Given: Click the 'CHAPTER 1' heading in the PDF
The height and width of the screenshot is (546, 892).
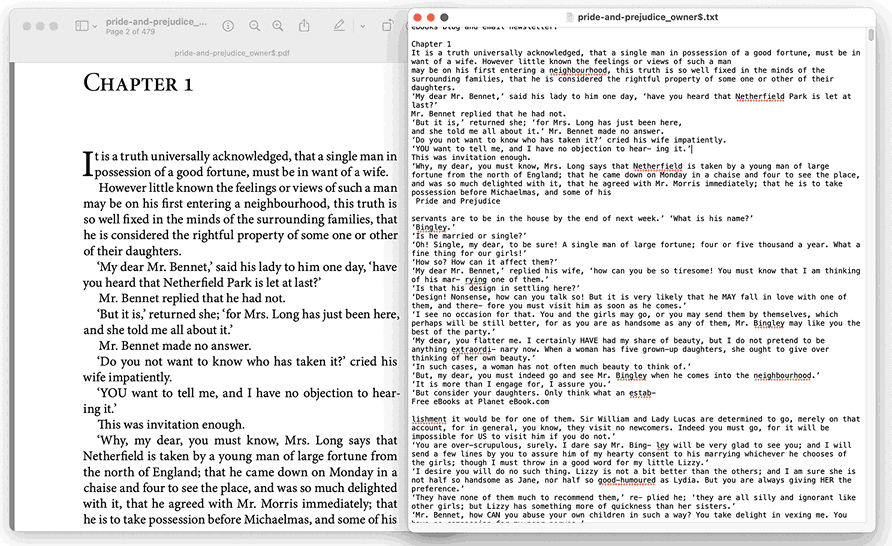Looking at the screenshot, I should point(138,83).
